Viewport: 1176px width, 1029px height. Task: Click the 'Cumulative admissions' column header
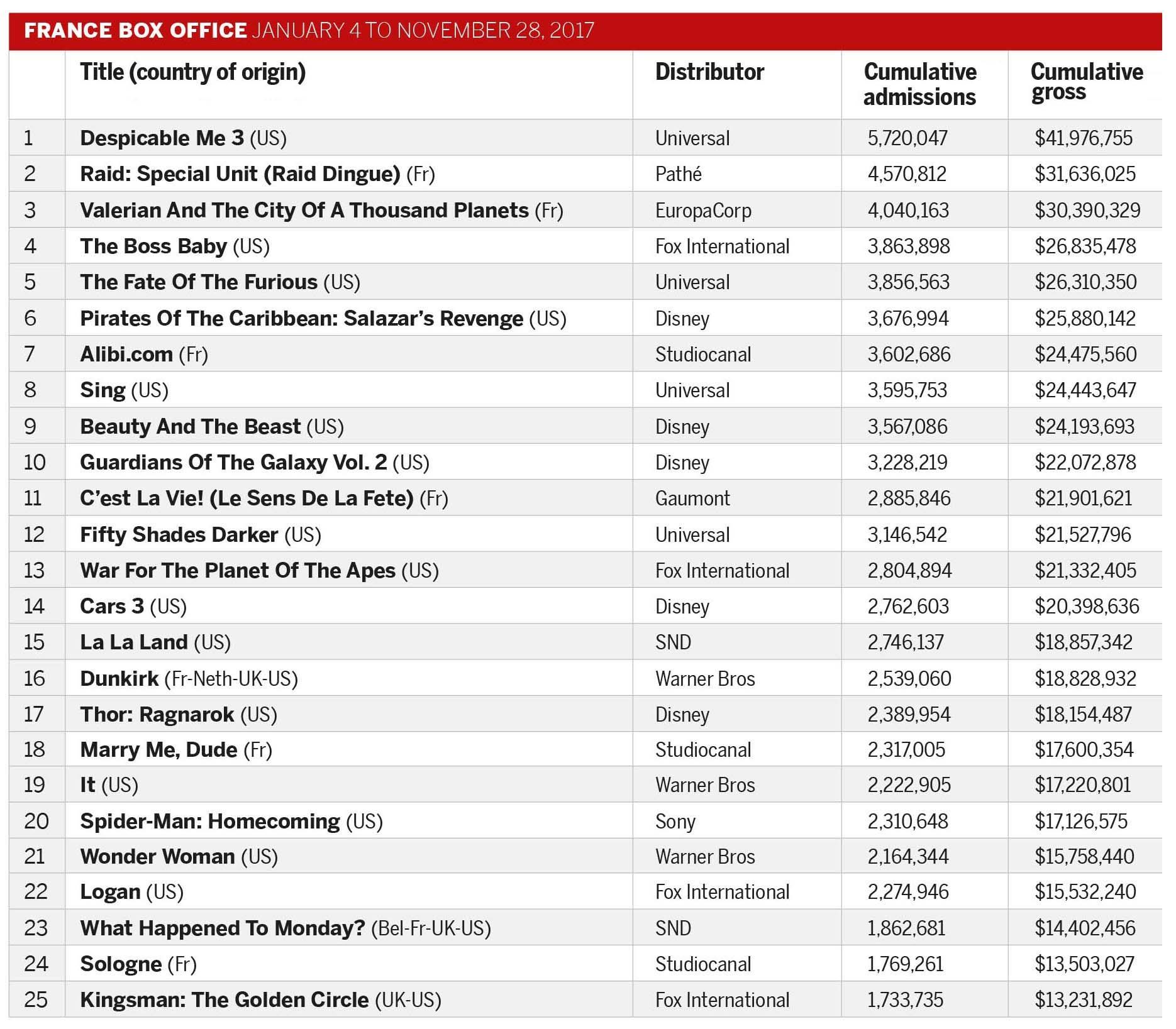coord(920,84)
